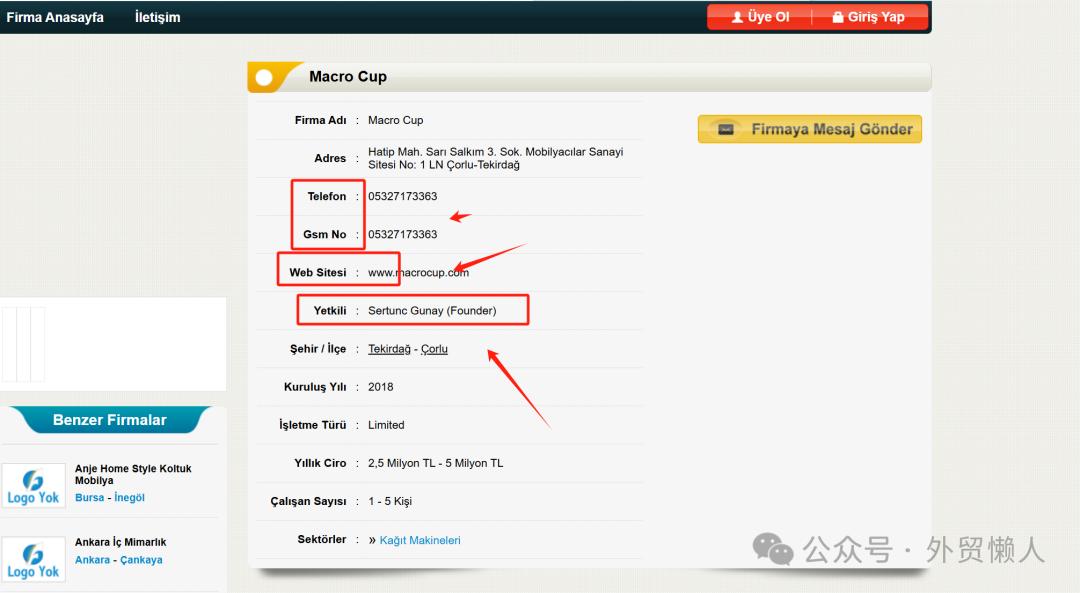
Task: Select the founding year 2018
Action: [380, 387]
